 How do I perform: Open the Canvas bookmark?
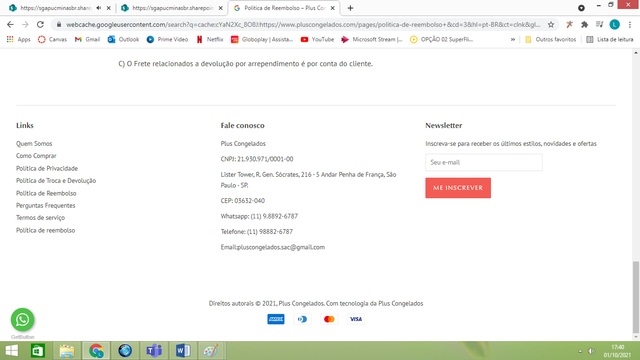(x=52, y=40)
